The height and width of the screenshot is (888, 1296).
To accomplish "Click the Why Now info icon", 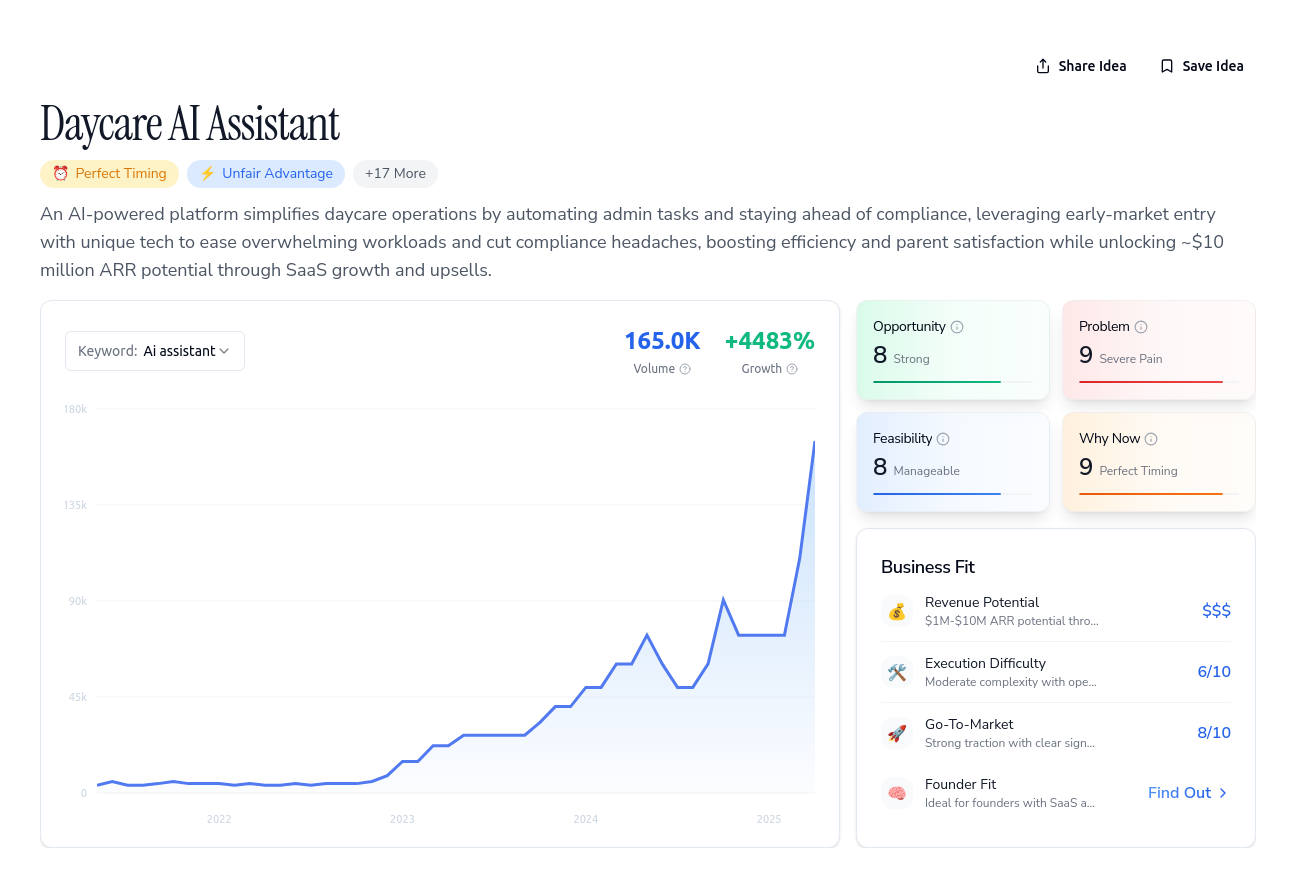I will (x=1151, y=439).
